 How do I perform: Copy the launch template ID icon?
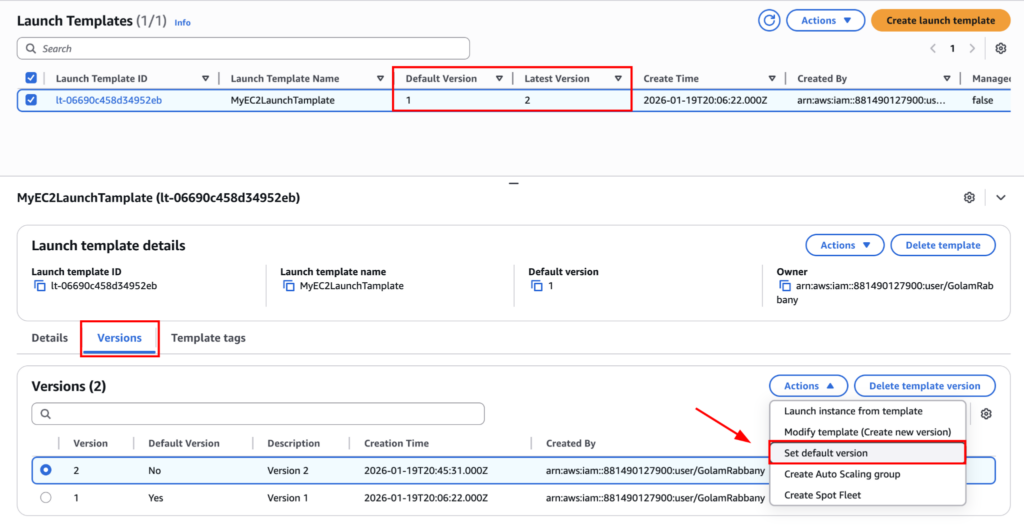[39, 286]
